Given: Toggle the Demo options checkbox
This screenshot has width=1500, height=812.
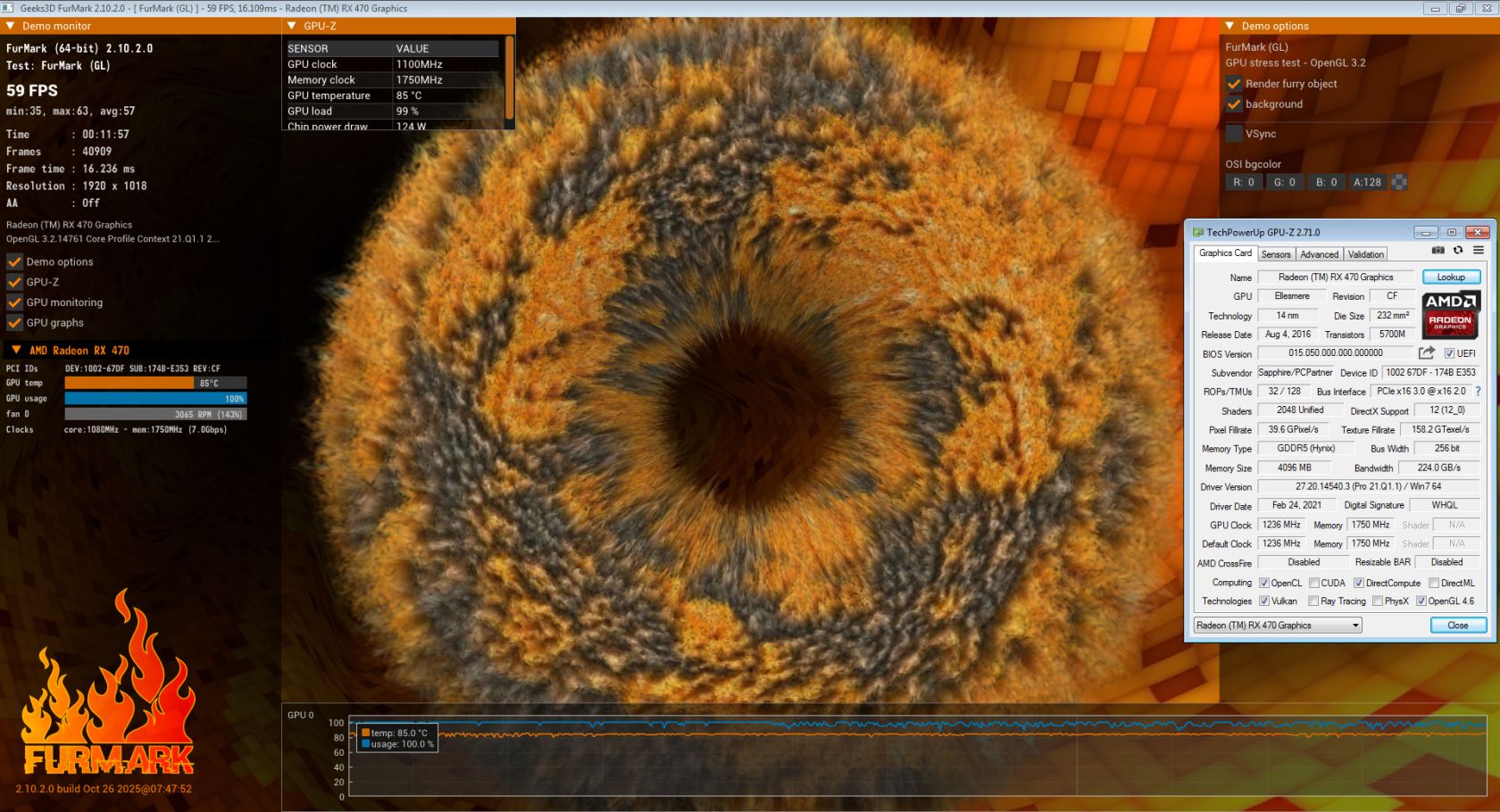Looking at the screenshot, I should pos(14,261).
